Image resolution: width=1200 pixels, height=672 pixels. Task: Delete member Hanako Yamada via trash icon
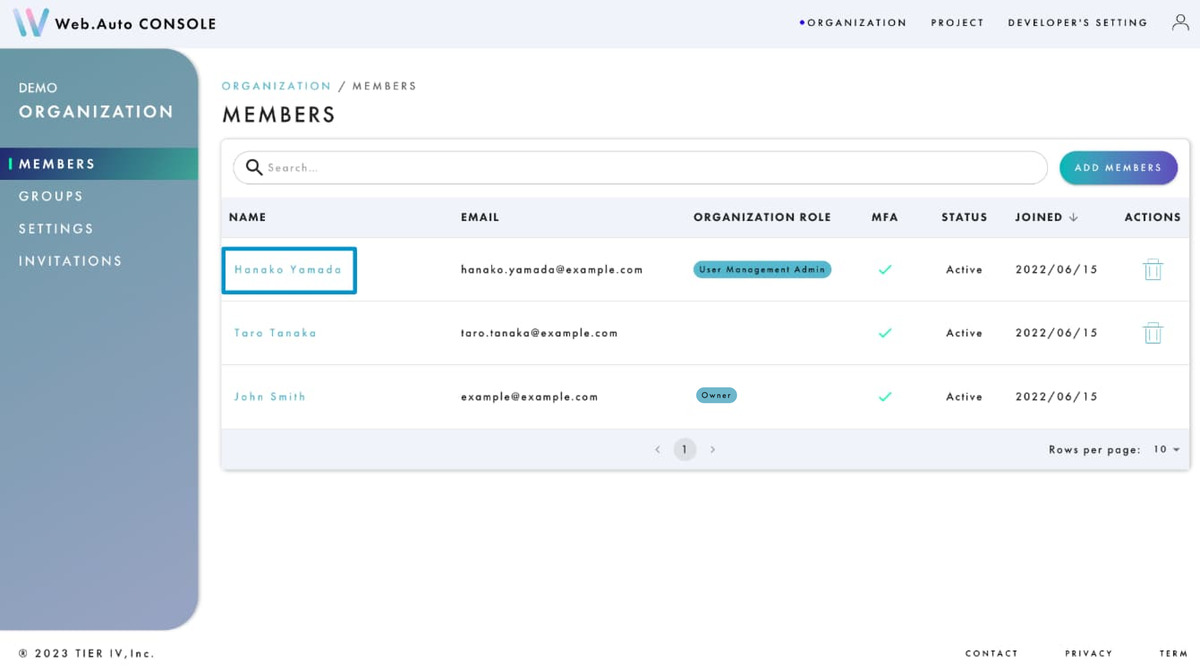point(1153,269)
